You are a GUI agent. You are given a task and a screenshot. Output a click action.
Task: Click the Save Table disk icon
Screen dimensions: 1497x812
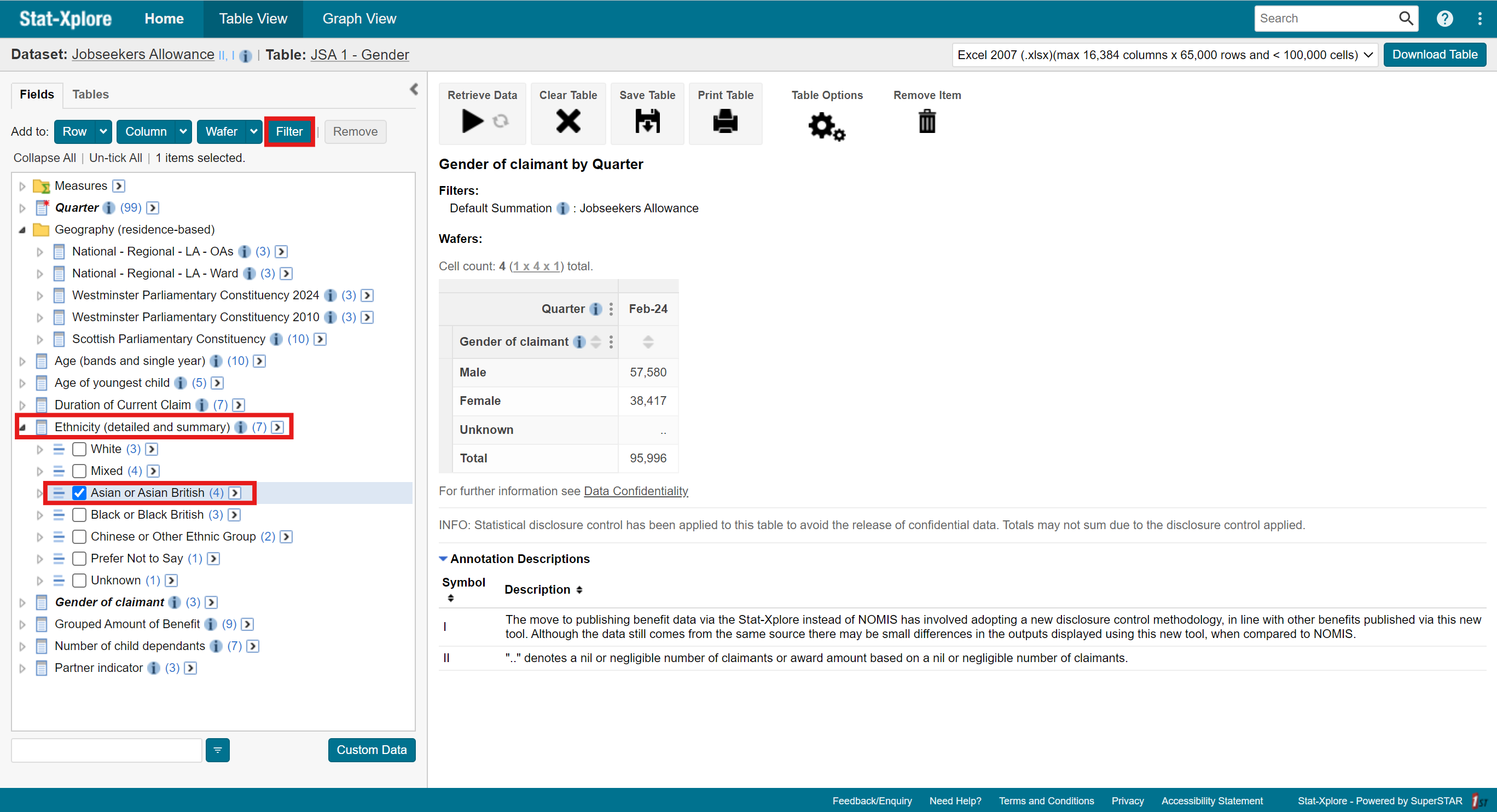point(647,121)
